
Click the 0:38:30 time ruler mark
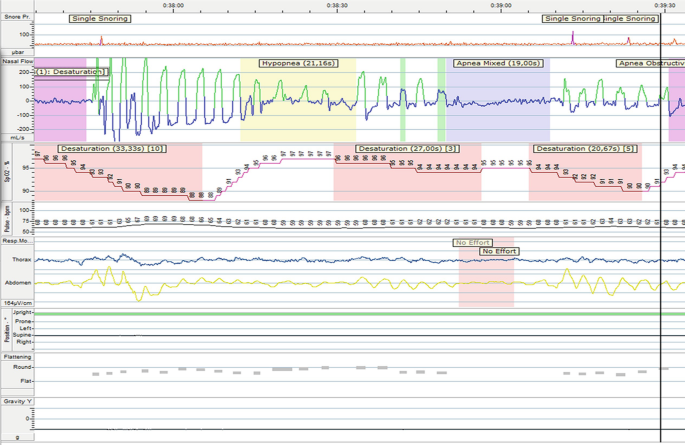coord(337,6)
